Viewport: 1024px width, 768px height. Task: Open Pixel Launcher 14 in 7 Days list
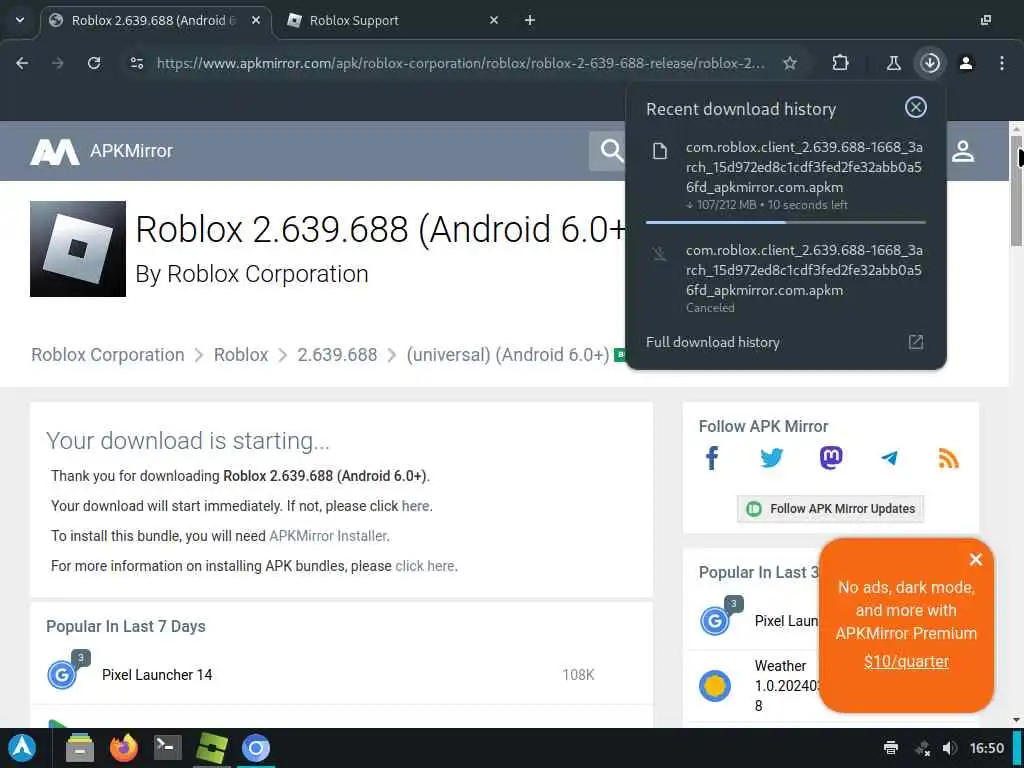pos(157,675)
